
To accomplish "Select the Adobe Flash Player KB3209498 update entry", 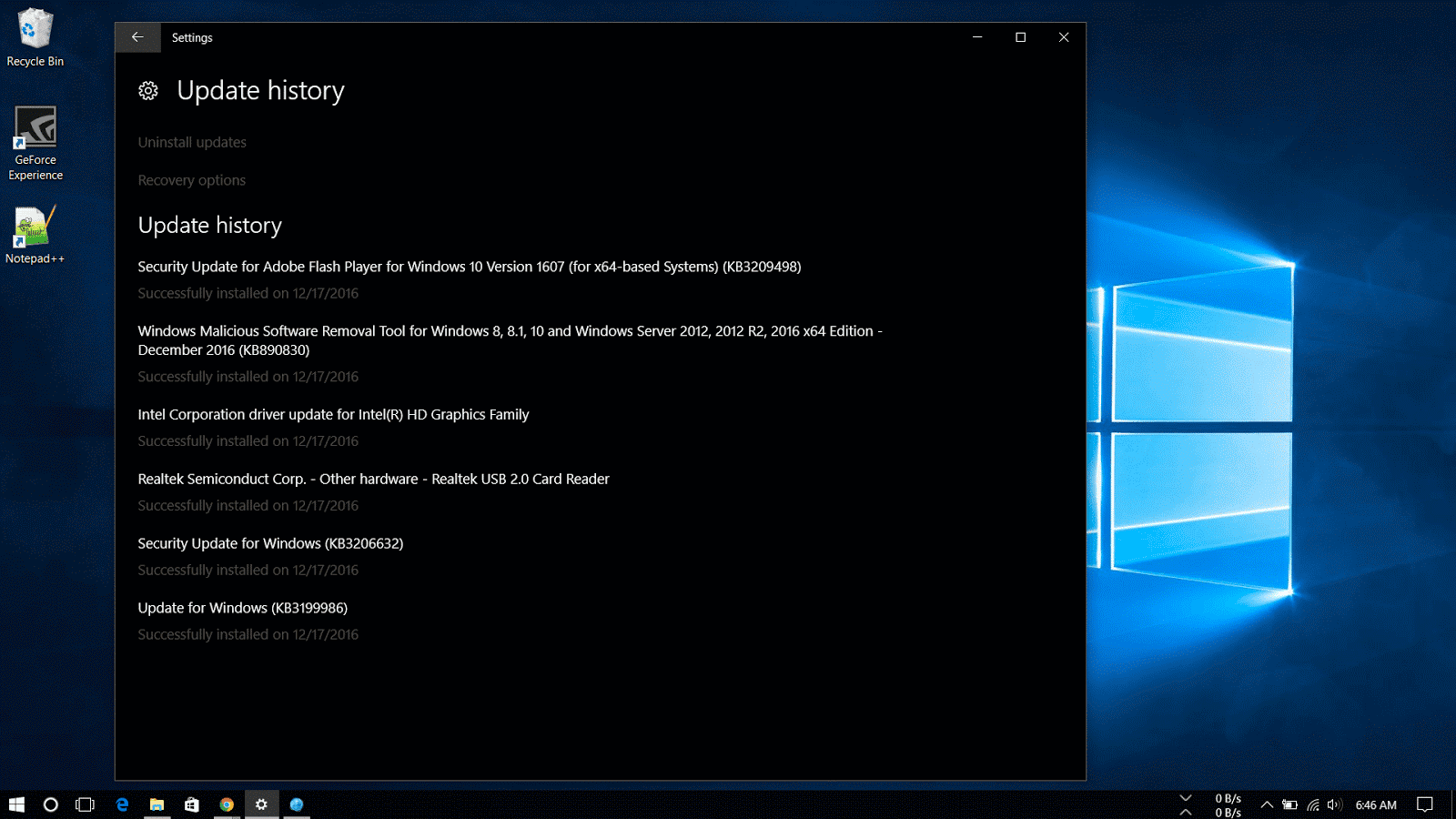I will click(470, 267).
